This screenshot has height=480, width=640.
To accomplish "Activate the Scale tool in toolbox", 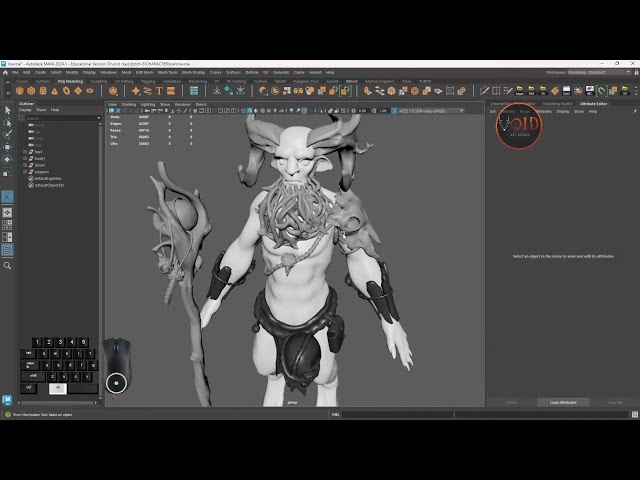I will click(7, 173).
